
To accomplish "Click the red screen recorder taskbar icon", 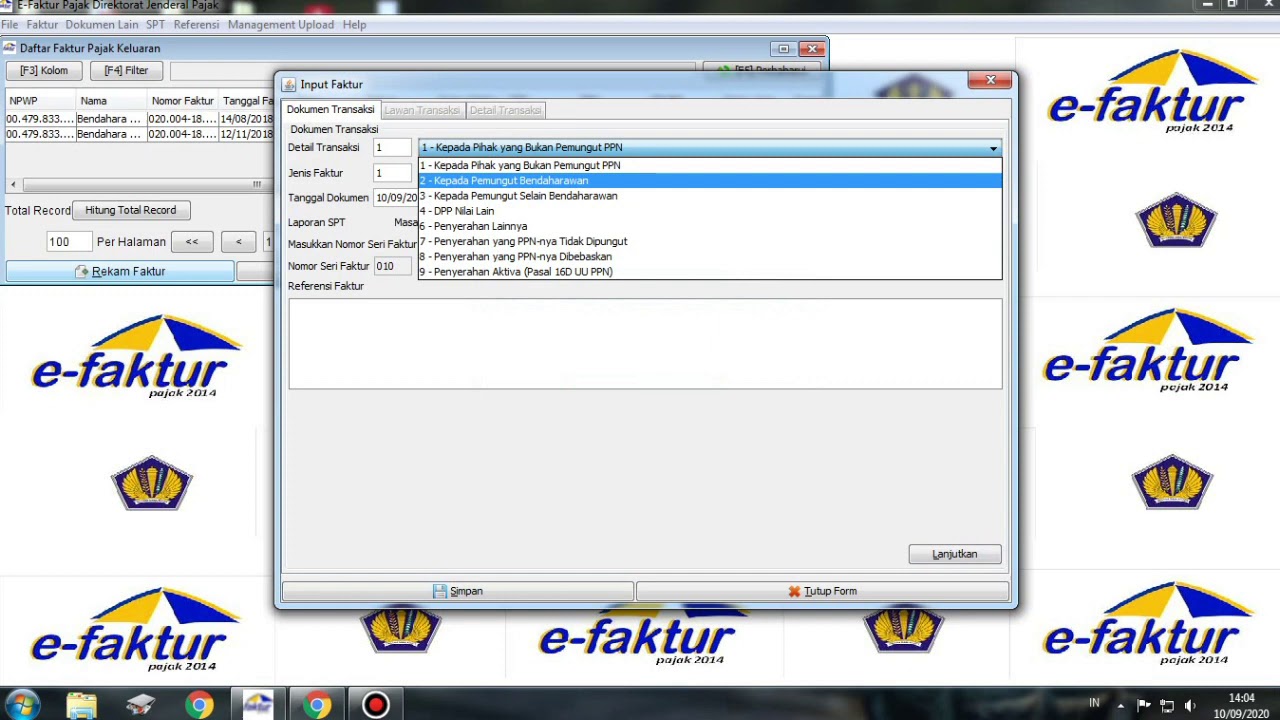I will click(x=376, y=705).
